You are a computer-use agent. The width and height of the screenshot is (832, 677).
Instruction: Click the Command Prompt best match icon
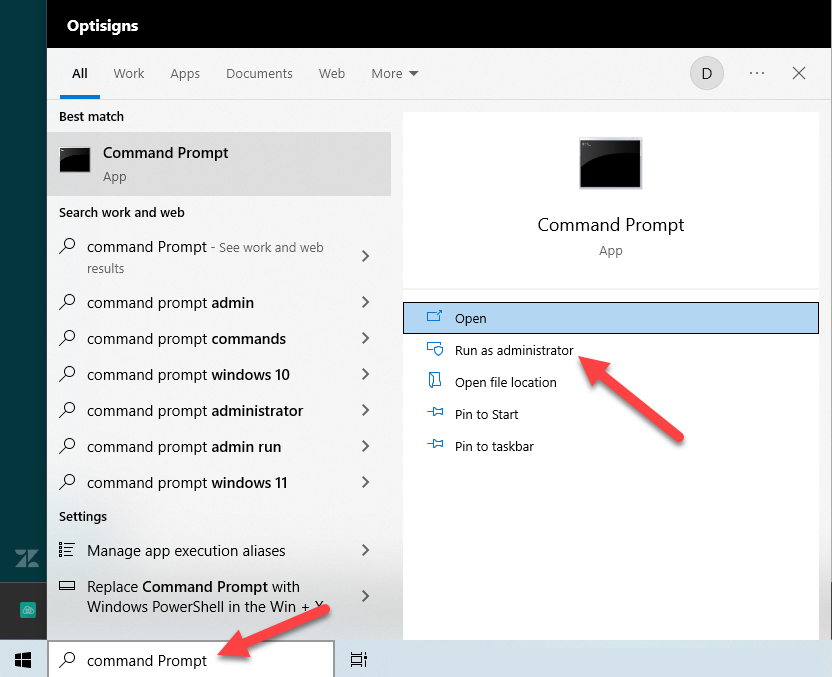click(x=75, y=160)
